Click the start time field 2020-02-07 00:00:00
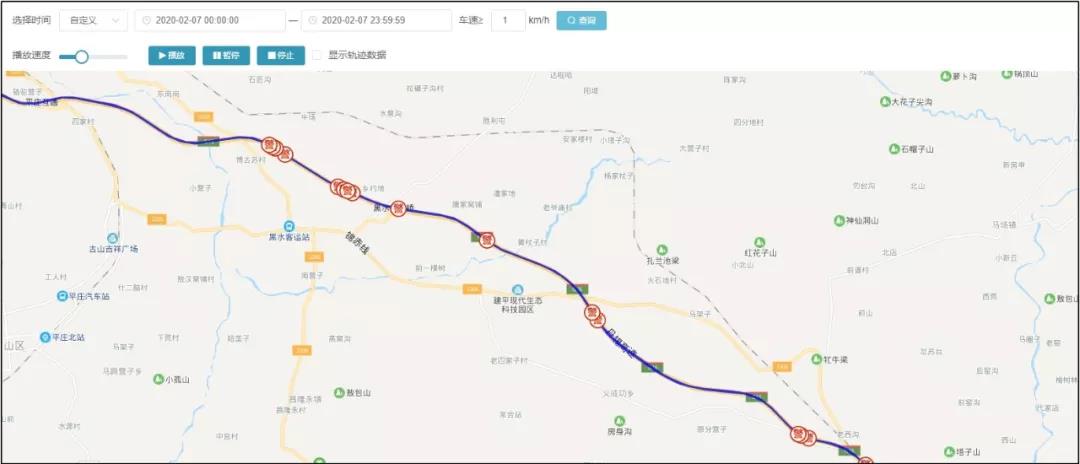 click(210, 21)
